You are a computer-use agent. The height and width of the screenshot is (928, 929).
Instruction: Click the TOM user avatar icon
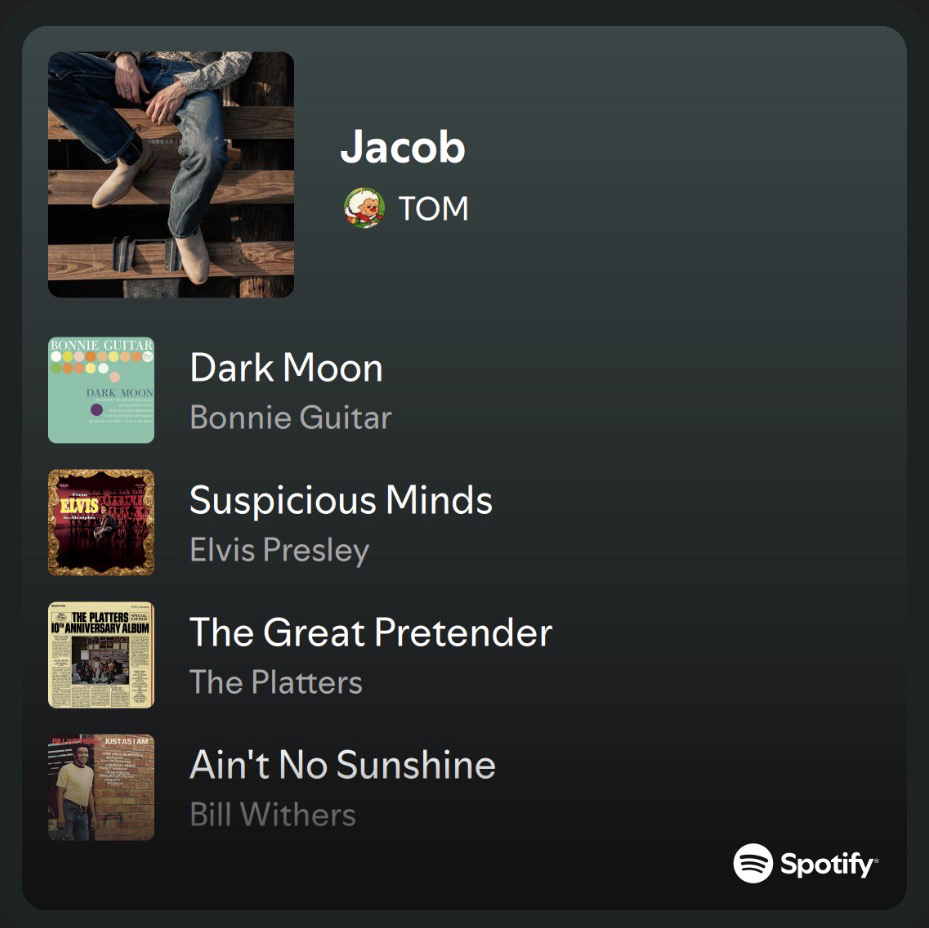click(364, 208)
